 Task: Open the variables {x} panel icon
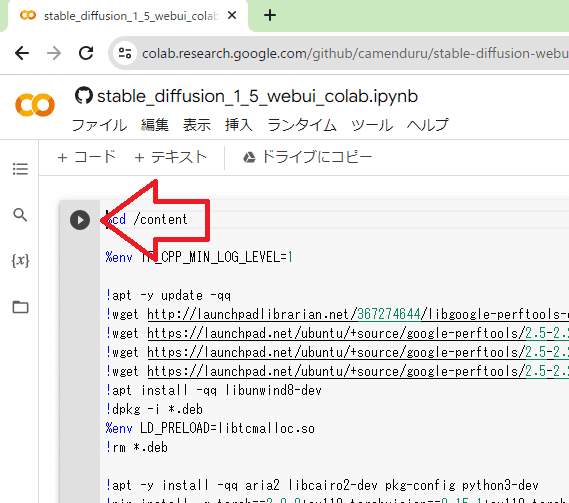tap(20, 261)
